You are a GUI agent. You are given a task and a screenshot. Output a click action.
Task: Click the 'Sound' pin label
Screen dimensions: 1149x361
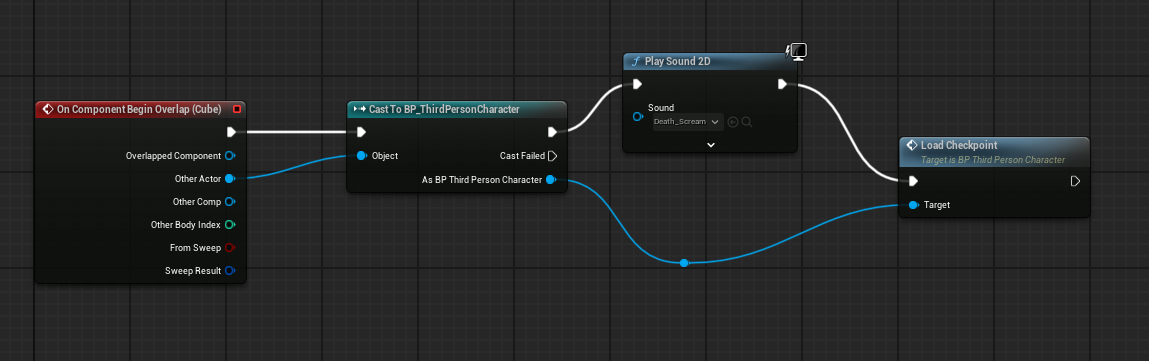tap(660, 108)
